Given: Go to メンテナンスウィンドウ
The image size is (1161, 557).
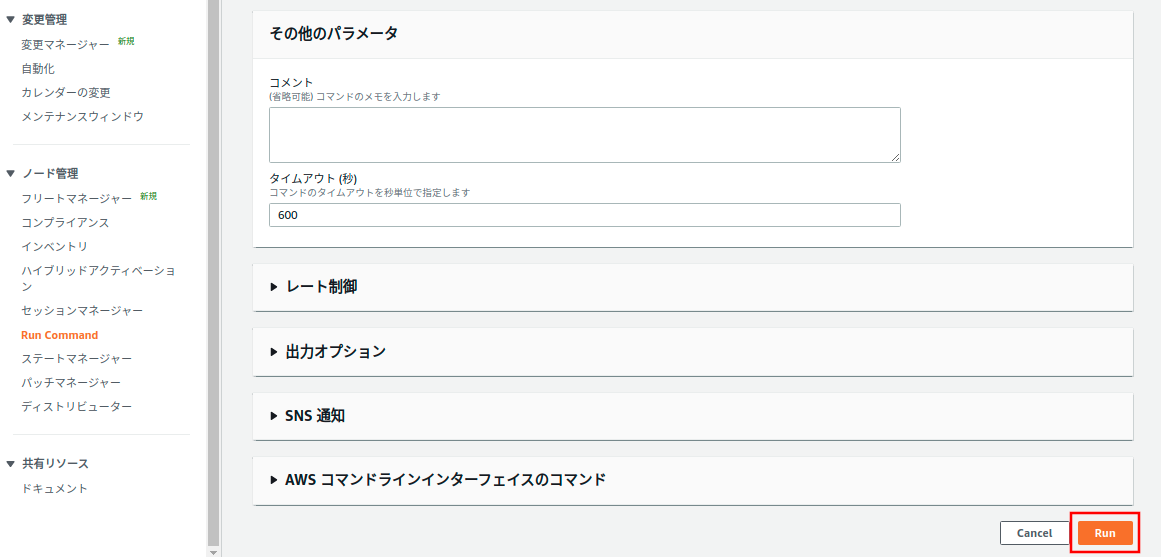Looking at the screenshot, I should [82, 117].
